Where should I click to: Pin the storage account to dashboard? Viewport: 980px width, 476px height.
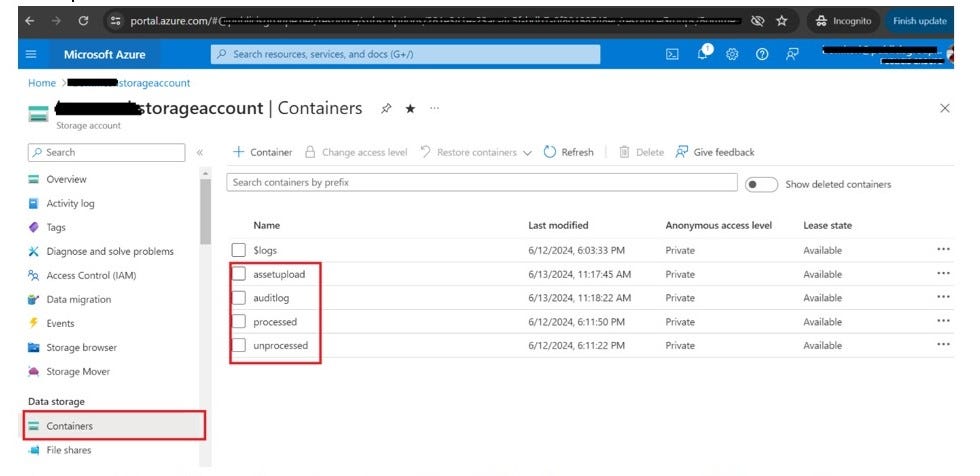pyautogui.click(x=386, y=109)
